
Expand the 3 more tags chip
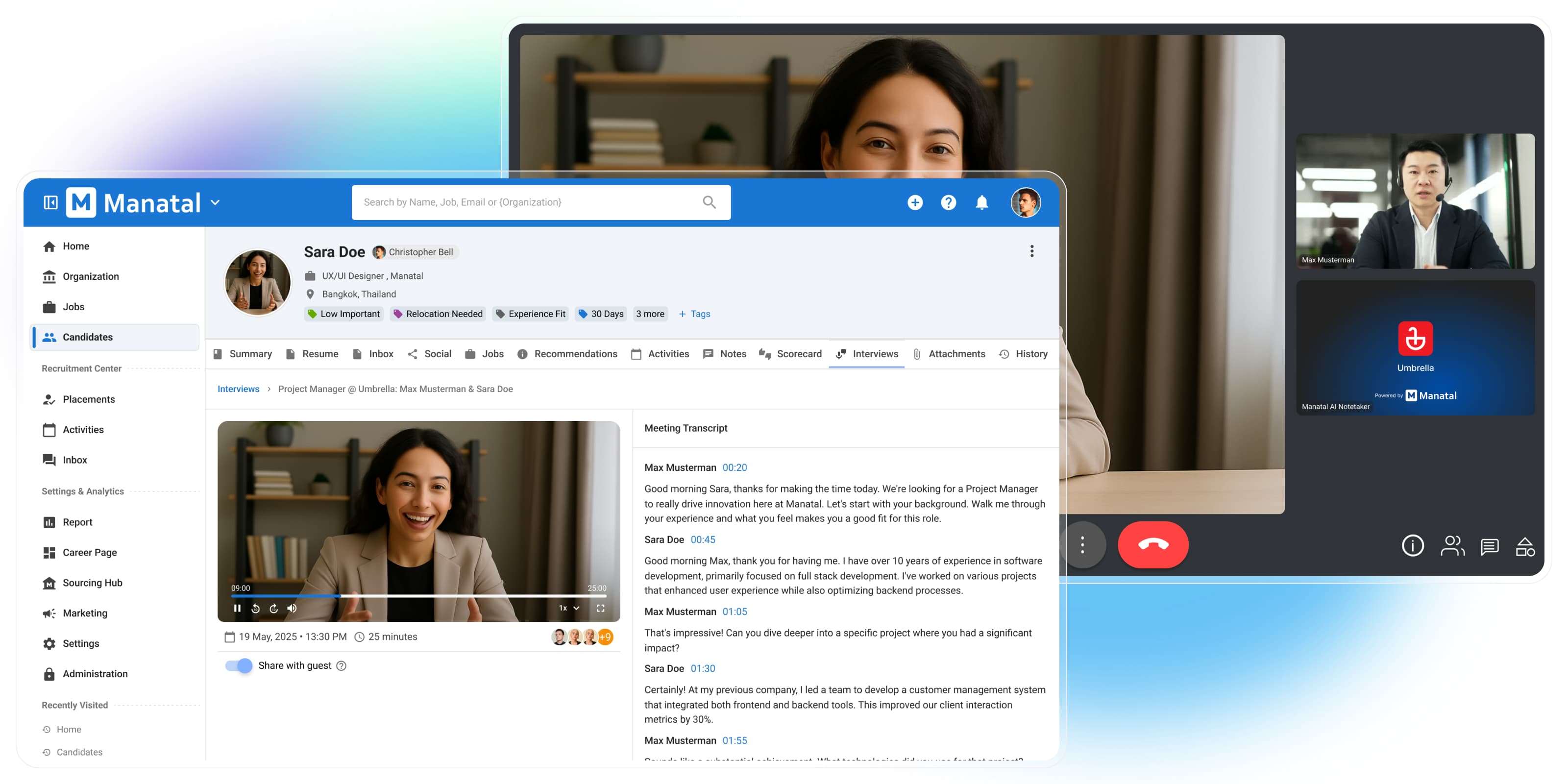click(x=650, y=314)
